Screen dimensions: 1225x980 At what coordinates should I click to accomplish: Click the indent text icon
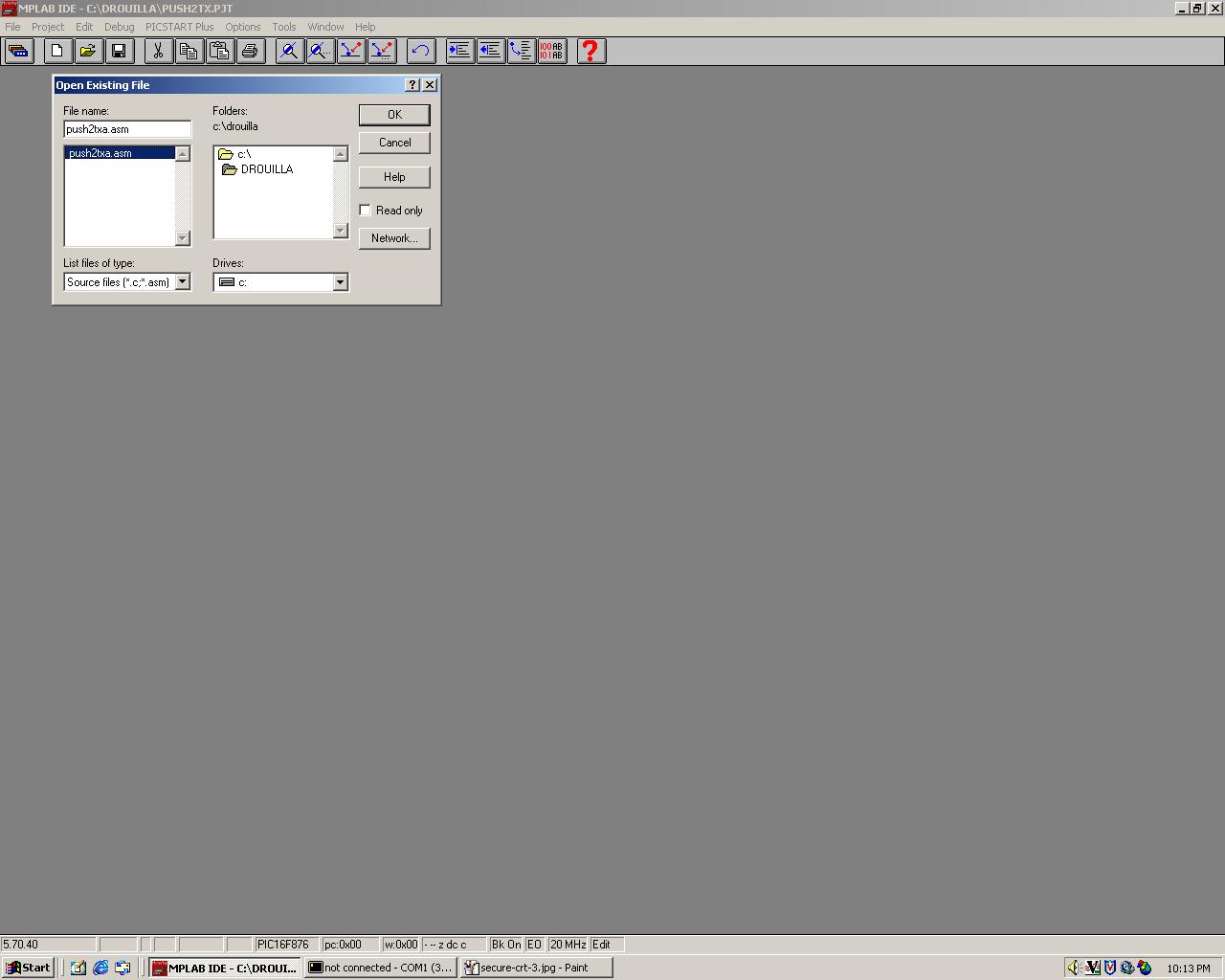[460, 51]
